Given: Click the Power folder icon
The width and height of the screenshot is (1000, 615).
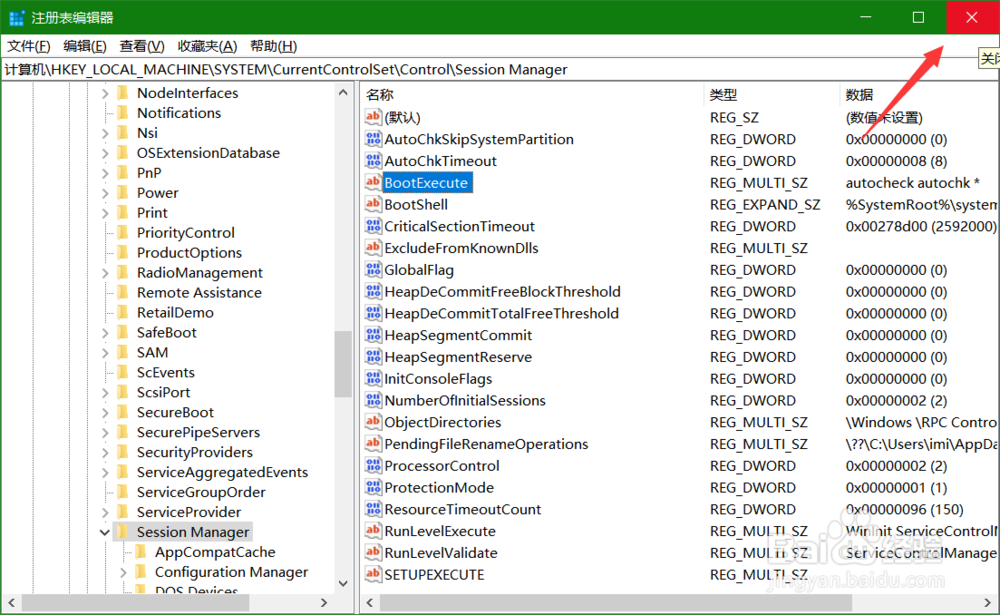Looking at the screenshot, I should click(123, 192).
